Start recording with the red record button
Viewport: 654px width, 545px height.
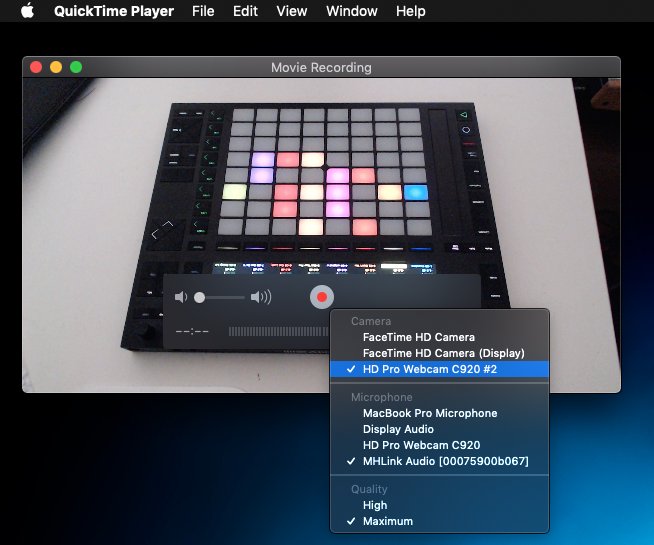322,297
